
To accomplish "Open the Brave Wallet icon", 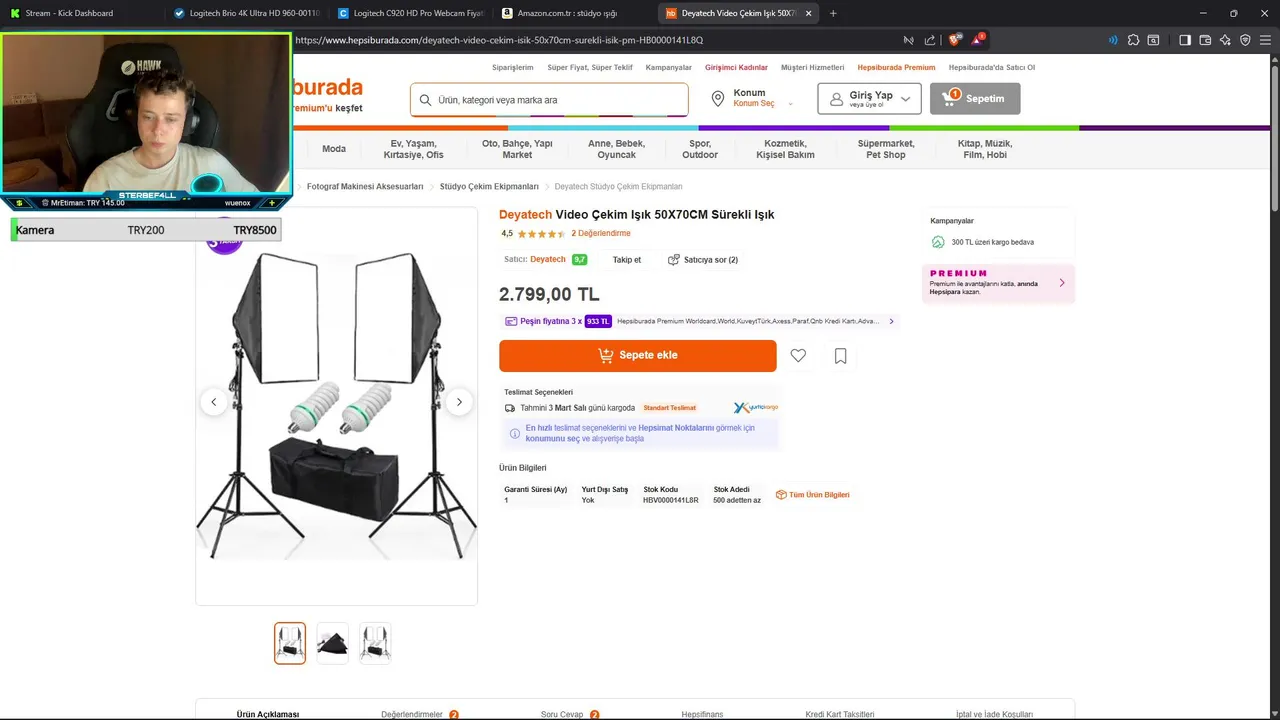I will [1205, 40].
